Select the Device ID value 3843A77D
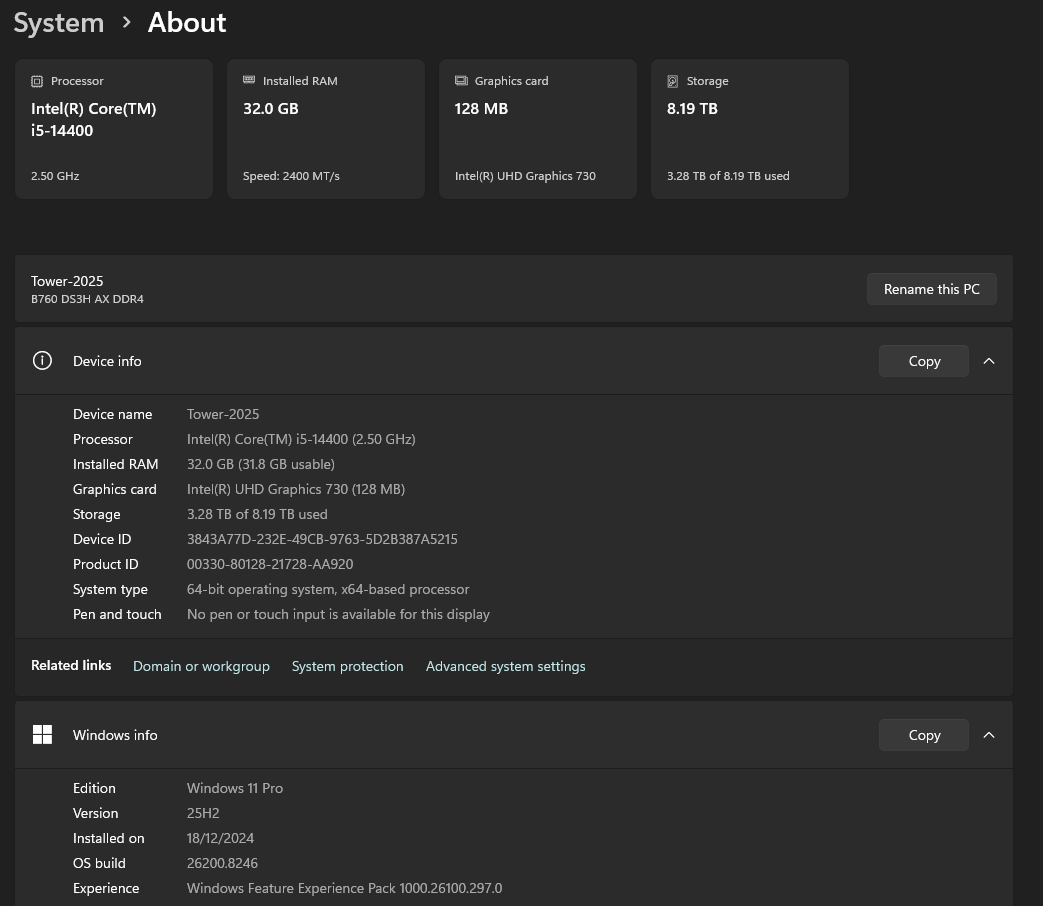Screen dimensions: 1043x906 coord(322,539)
